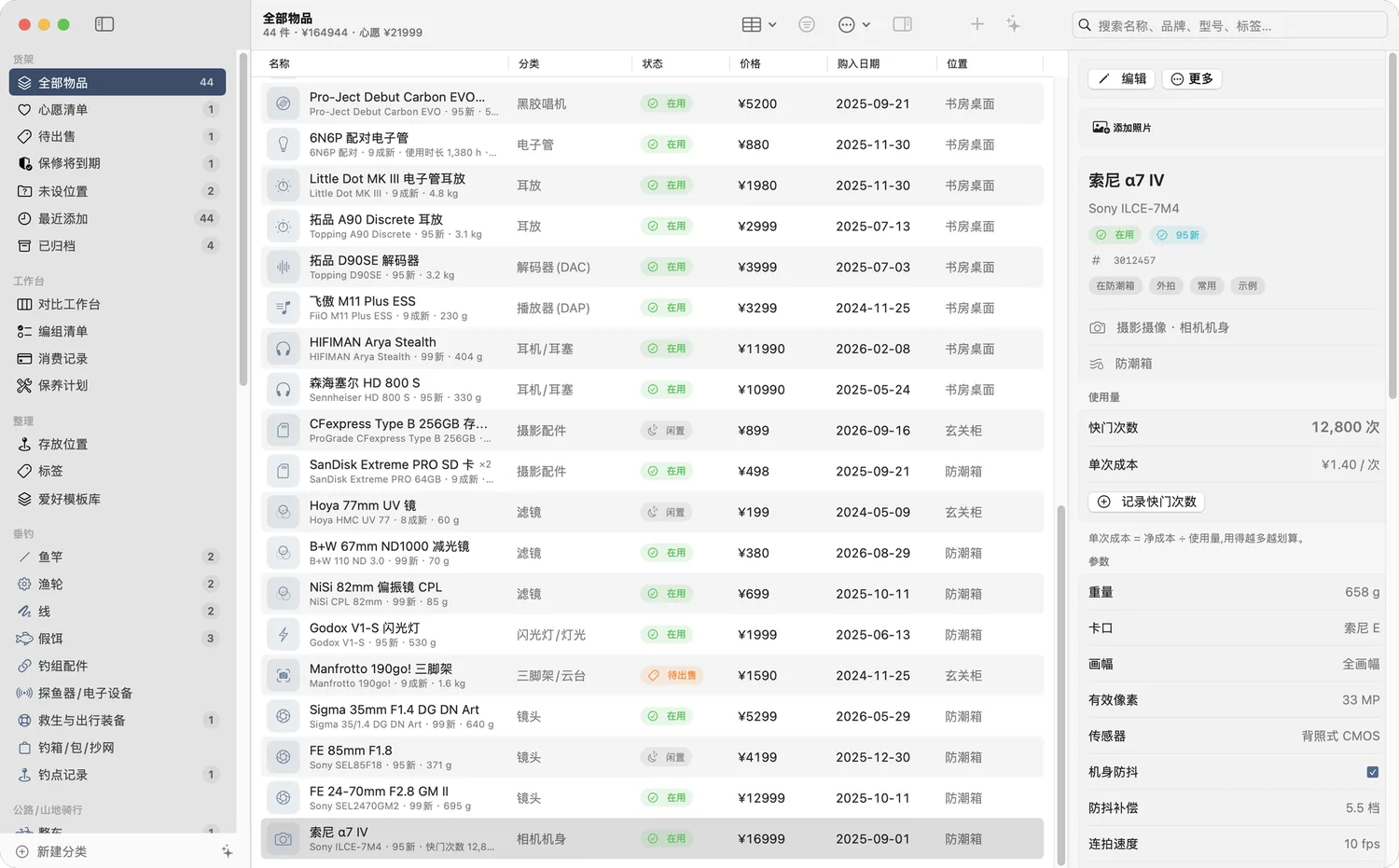Select the 飞傲 M11 Plus ESS row
Image resolution: width=1399 pixels, height=868 pixels.
[652, 308]
